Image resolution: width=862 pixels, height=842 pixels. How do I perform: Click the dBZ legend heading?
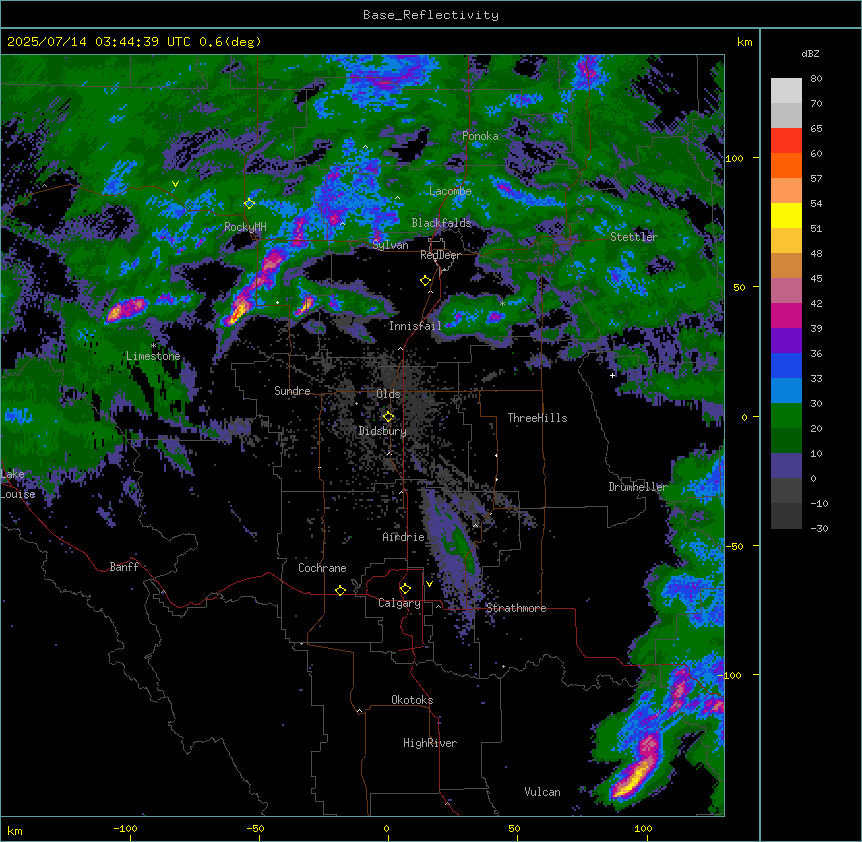click(810, 54)
